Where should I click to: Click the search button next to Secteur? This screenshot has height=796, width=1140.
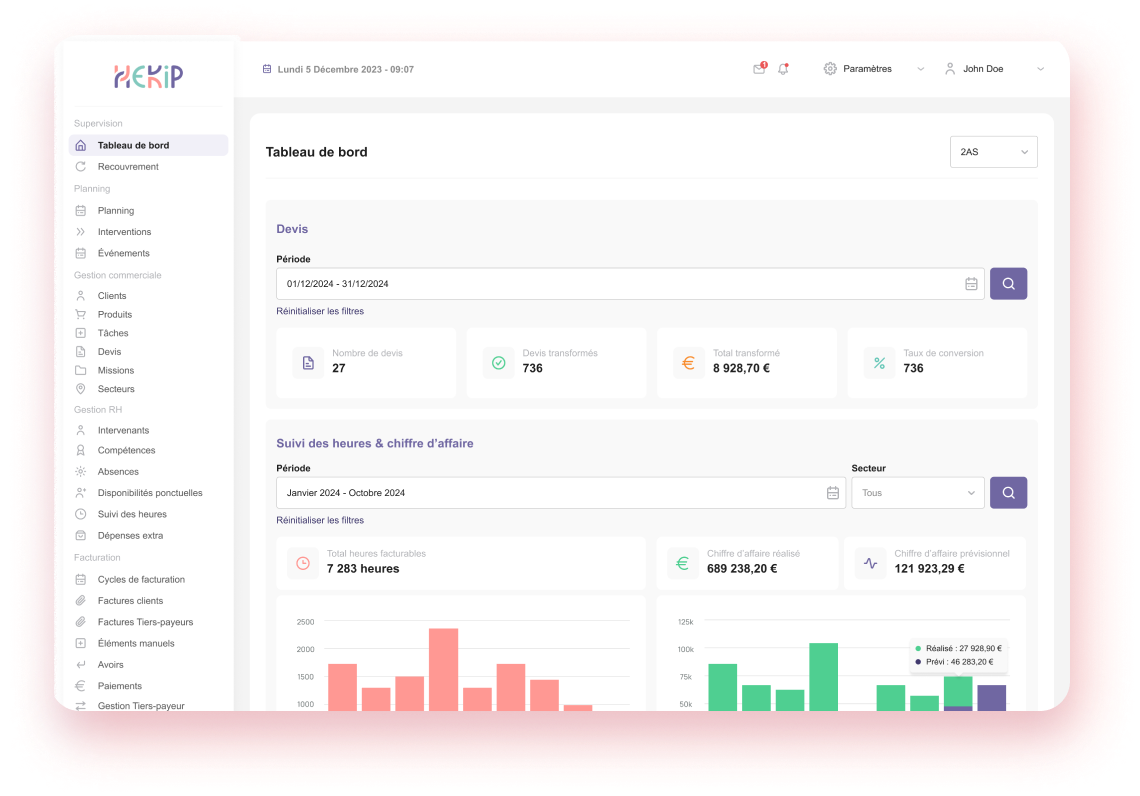[x=1008, y=493]
